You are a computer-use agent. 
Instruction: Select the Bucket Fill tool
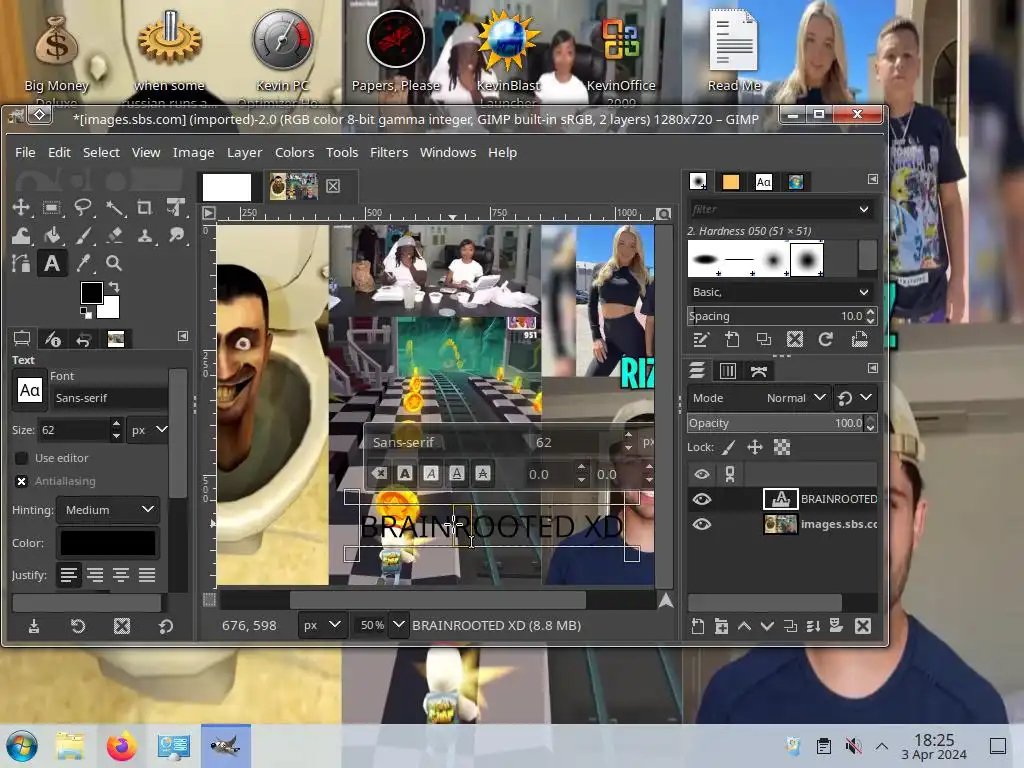52,236
